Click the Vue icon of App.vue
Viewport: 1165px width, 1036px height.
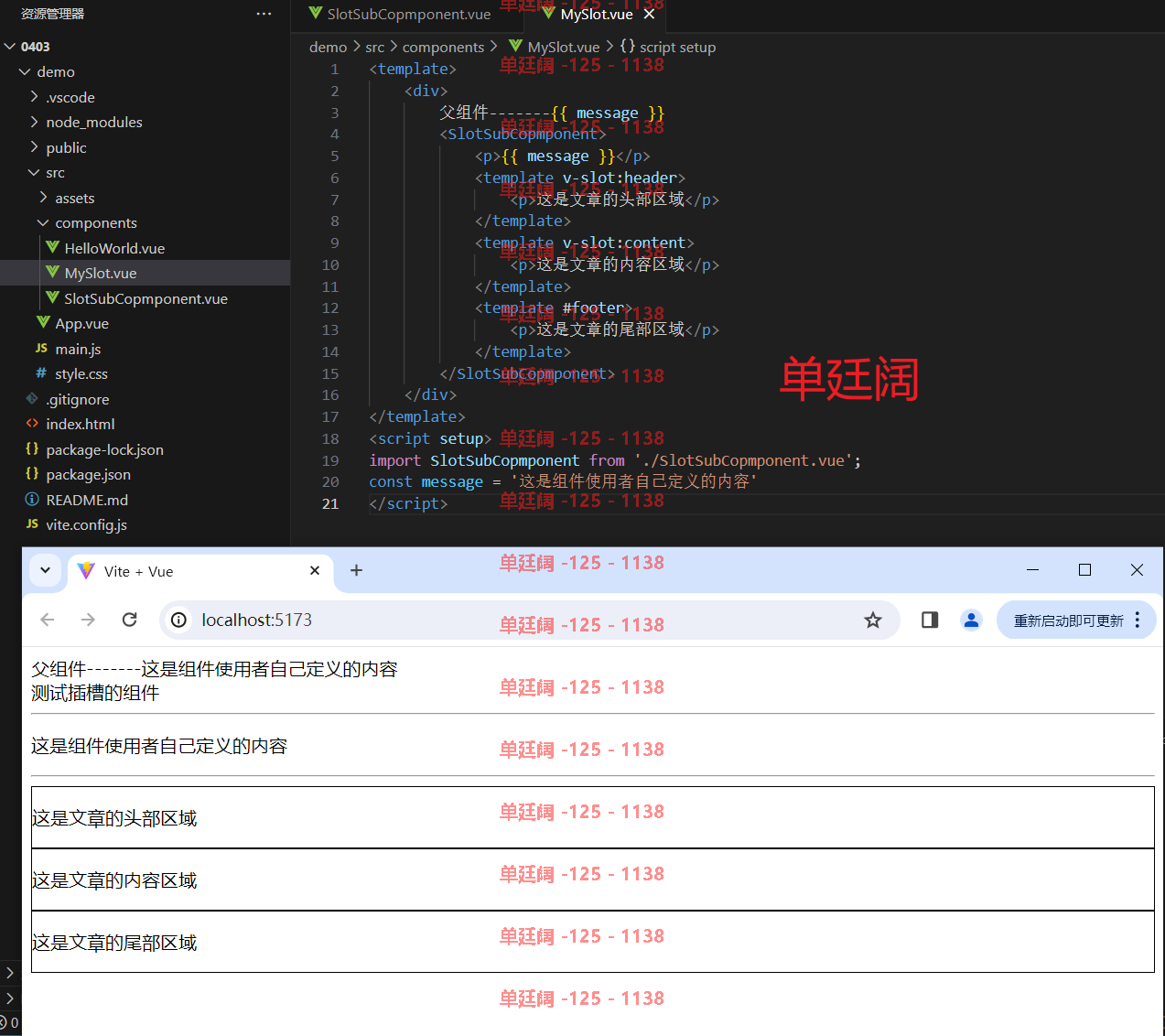pos(43,322)
